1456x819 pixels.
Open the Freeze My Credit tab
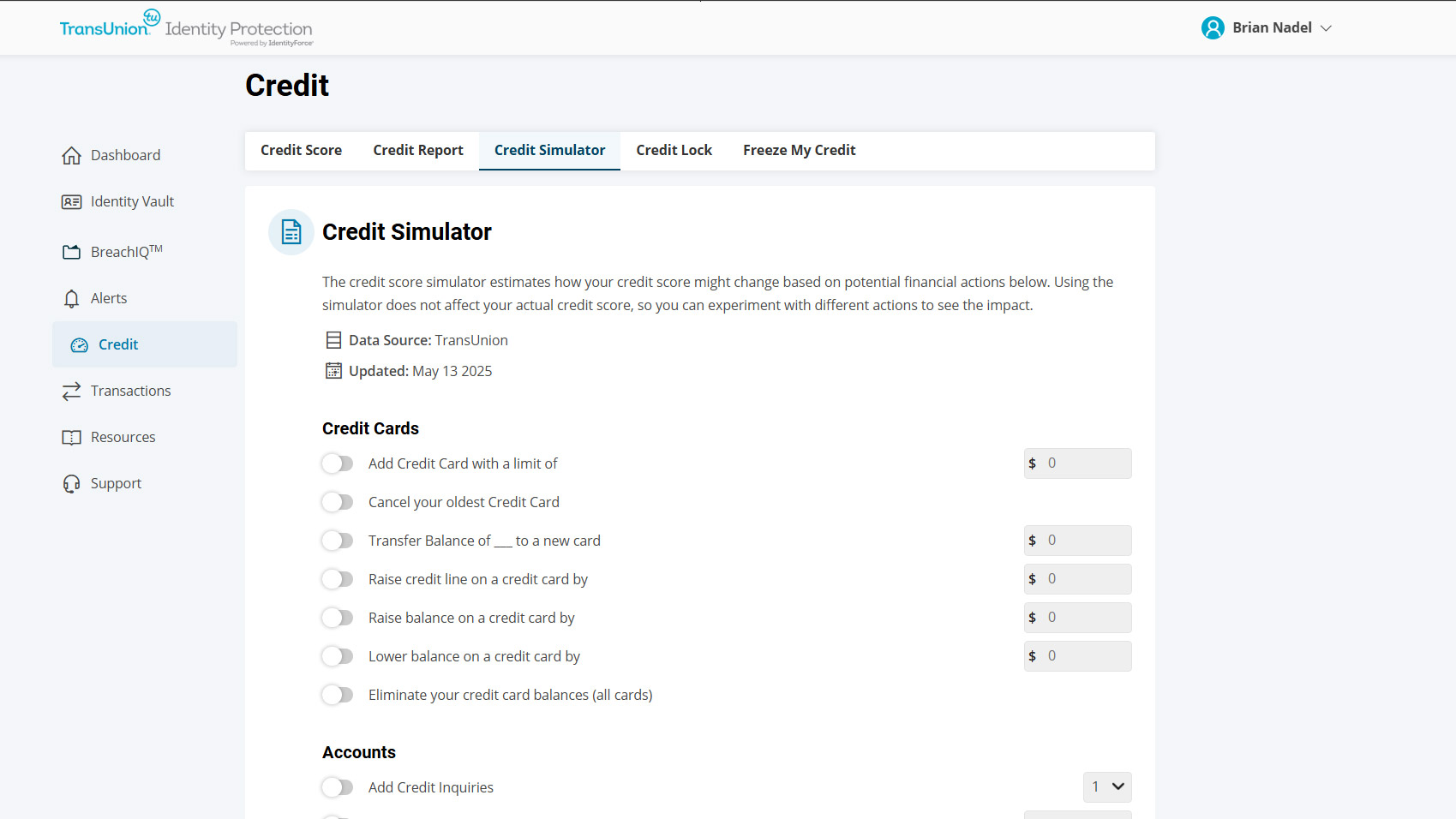(x=799, y=151)
